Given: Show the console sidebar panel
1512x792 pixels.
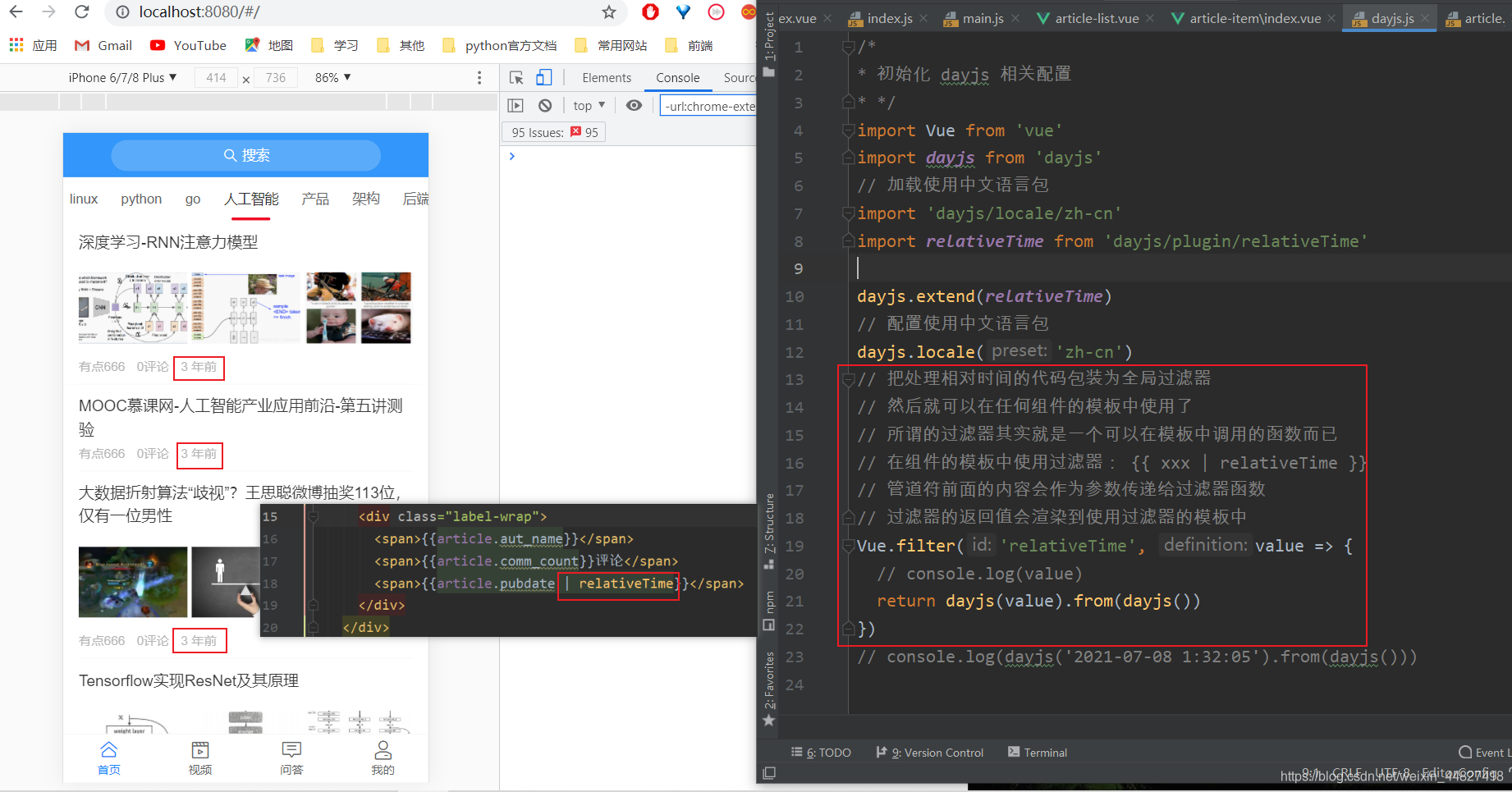Looking at the screenshot, I should coord(515,106).
